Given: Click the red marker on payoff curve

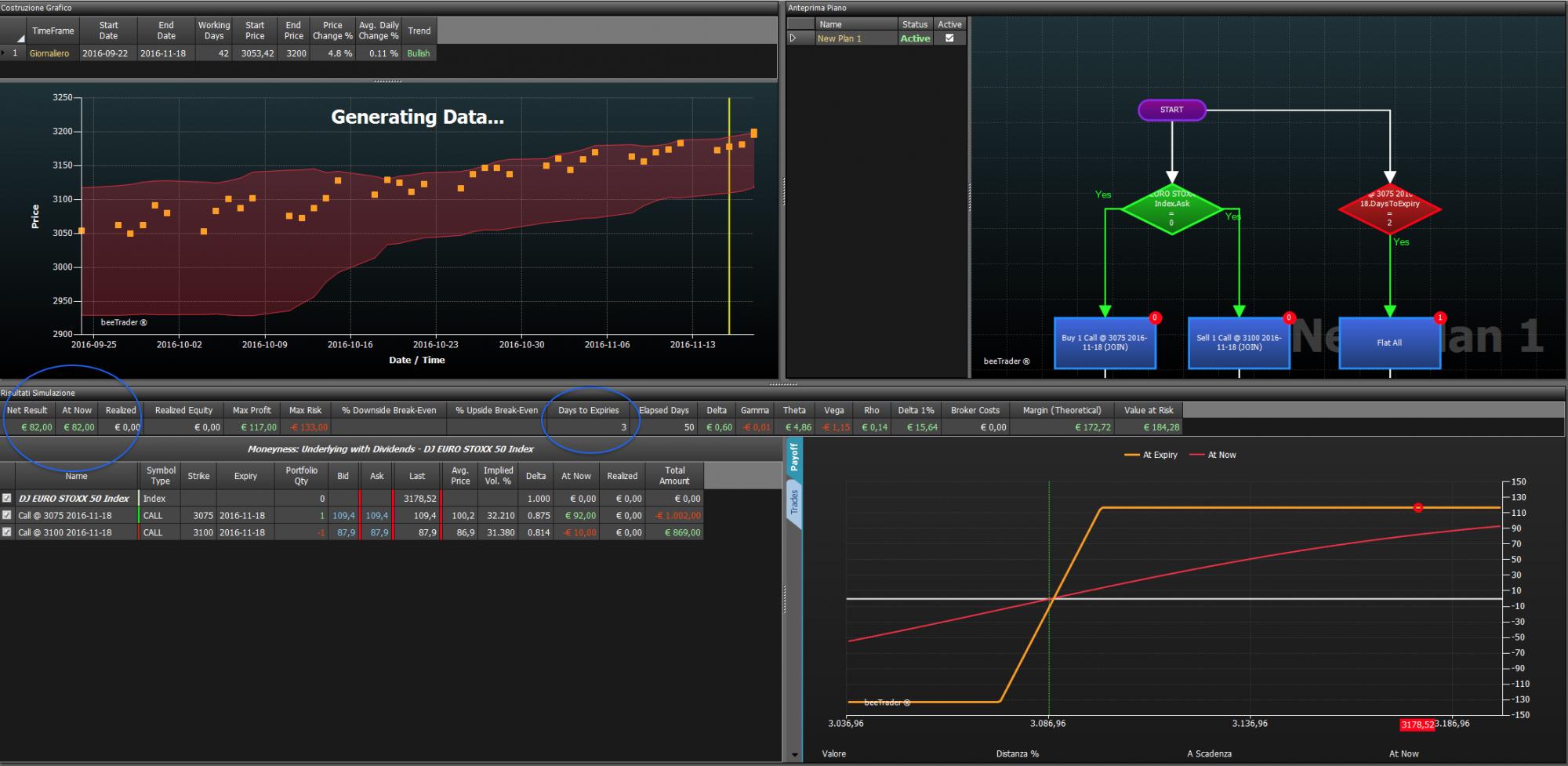Looking at the screenshot, I should coord(1417,508).
